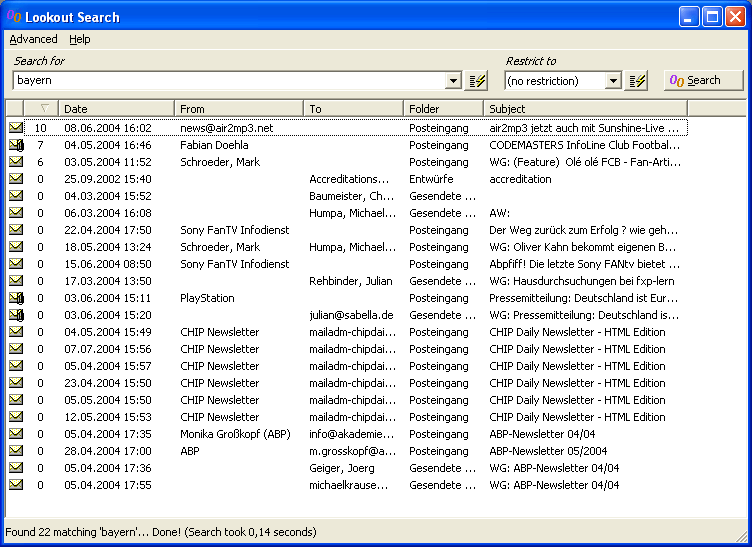The height and width of the screenshot is (547, 752).
Task: Click attachment mail icon of PlayStation row
Action: [16, 298]
